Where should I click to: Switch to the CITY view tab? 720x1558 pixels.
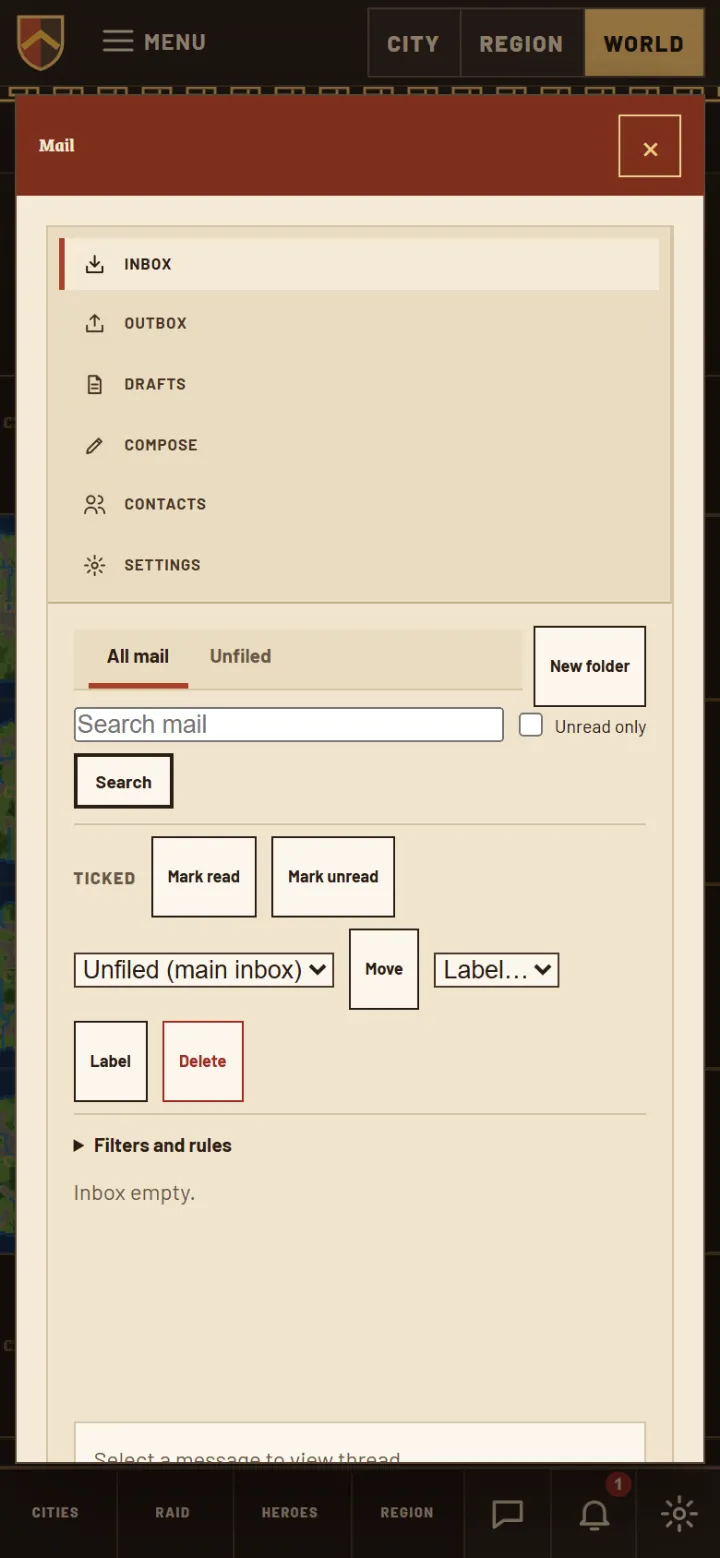pyautogui.click(x=413, y=44)
